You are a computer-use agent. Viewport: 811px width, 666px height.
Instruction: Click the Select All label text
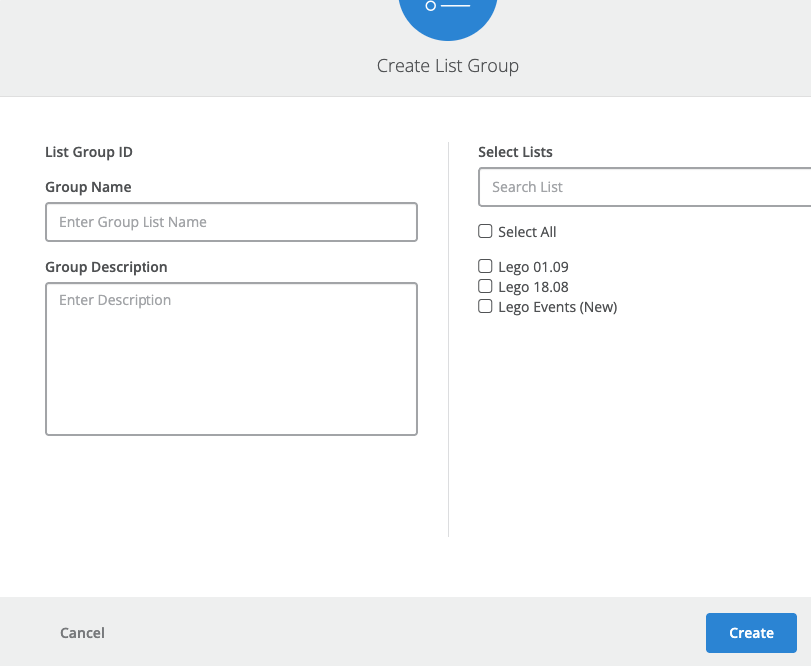[x=527, y=232]
